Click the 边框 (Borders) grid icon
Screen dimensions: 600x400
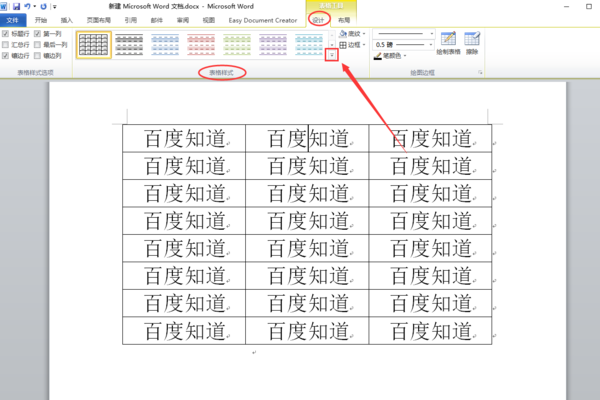coord(343,45)
